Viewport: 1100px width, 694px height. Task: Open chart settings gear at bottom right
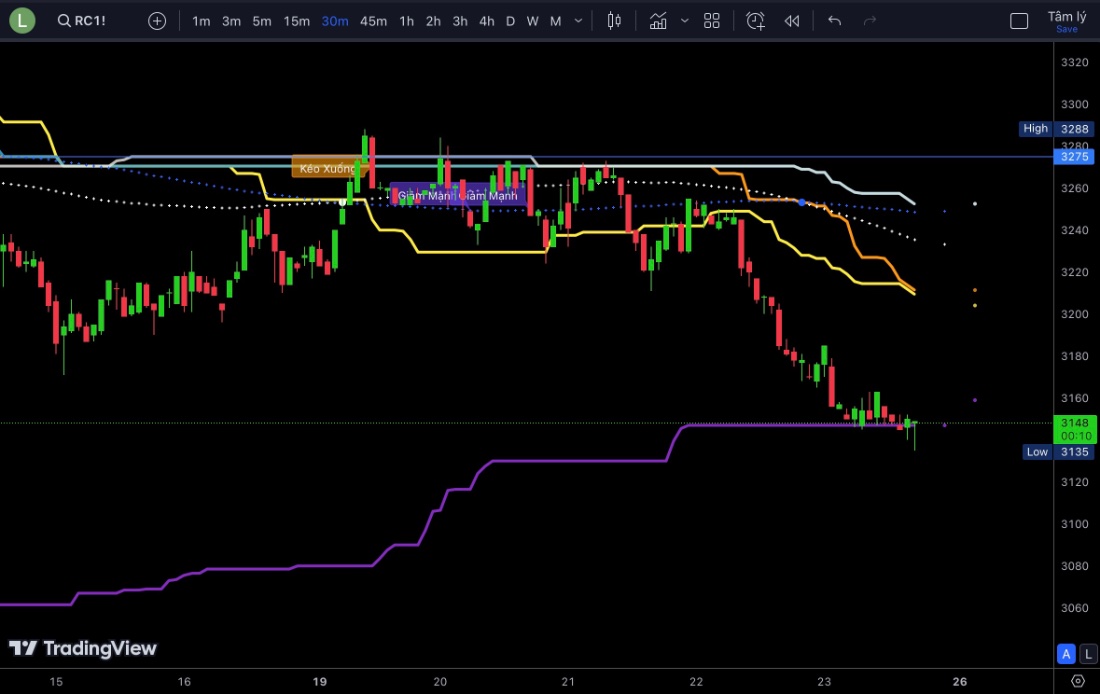click(x=1077, y=681)
